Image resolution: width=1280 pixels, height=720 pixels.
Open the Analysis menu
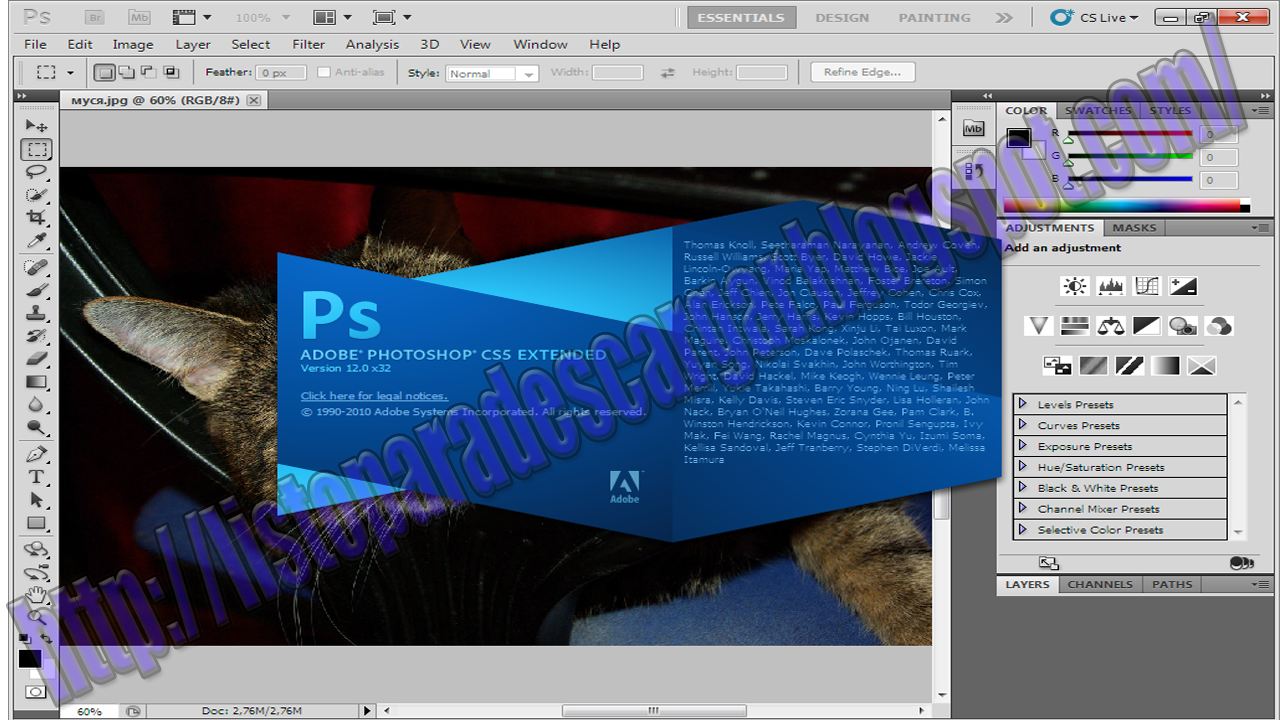click(x=372, y=44)
